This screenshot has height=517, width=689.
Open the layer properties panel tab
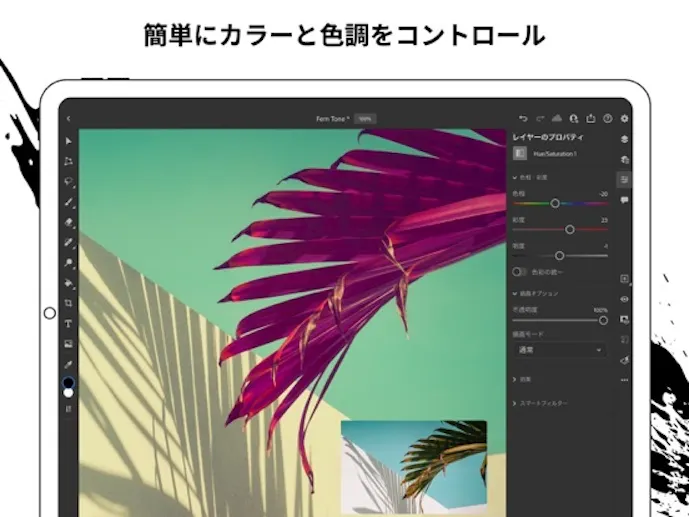pos(624,180)
